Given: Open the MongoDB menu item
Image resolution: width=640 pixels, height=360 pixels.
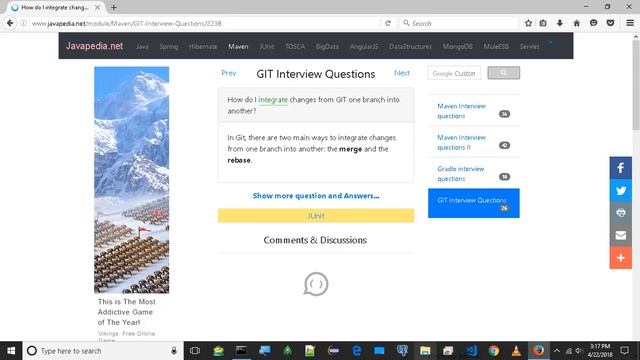Looking at the screenshot, I should click(x=458, y=47).
